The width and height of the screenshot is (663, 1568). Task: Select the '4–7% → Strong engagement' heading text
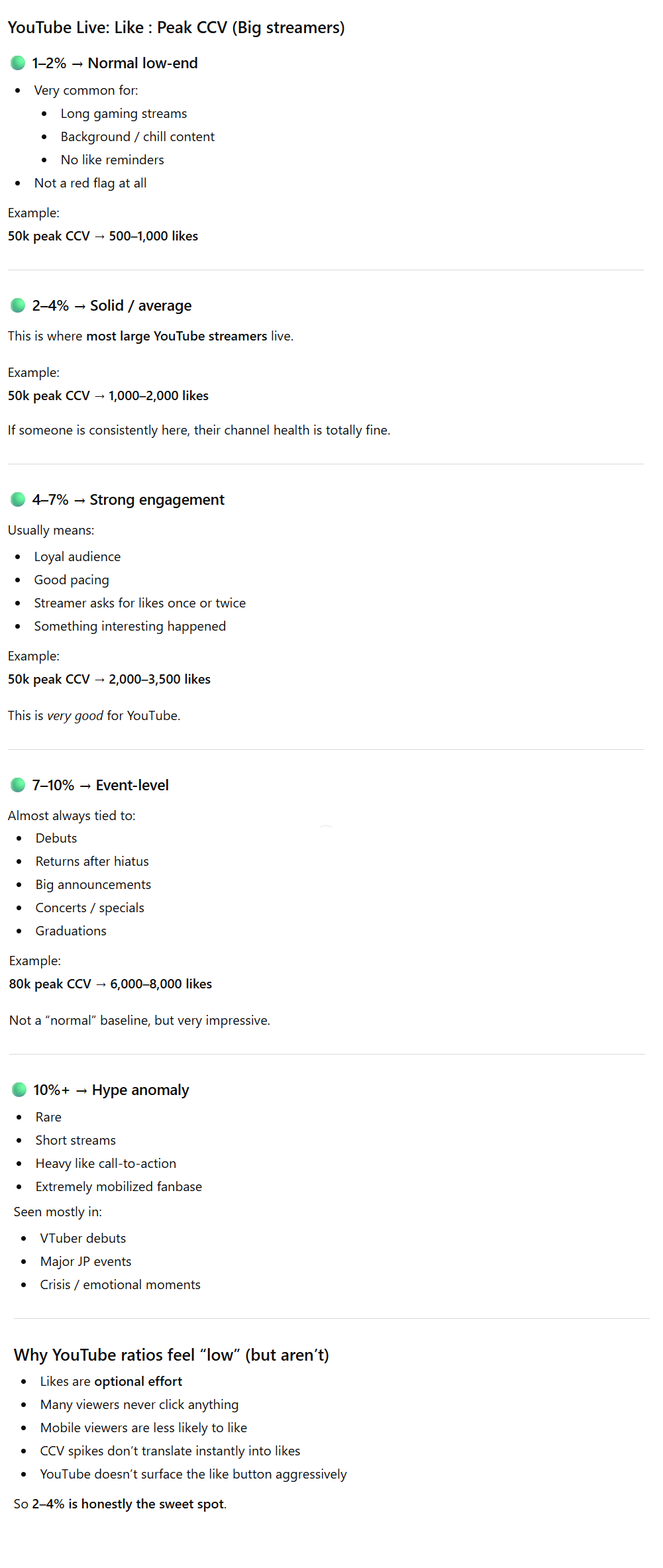[x=128, y=499]
